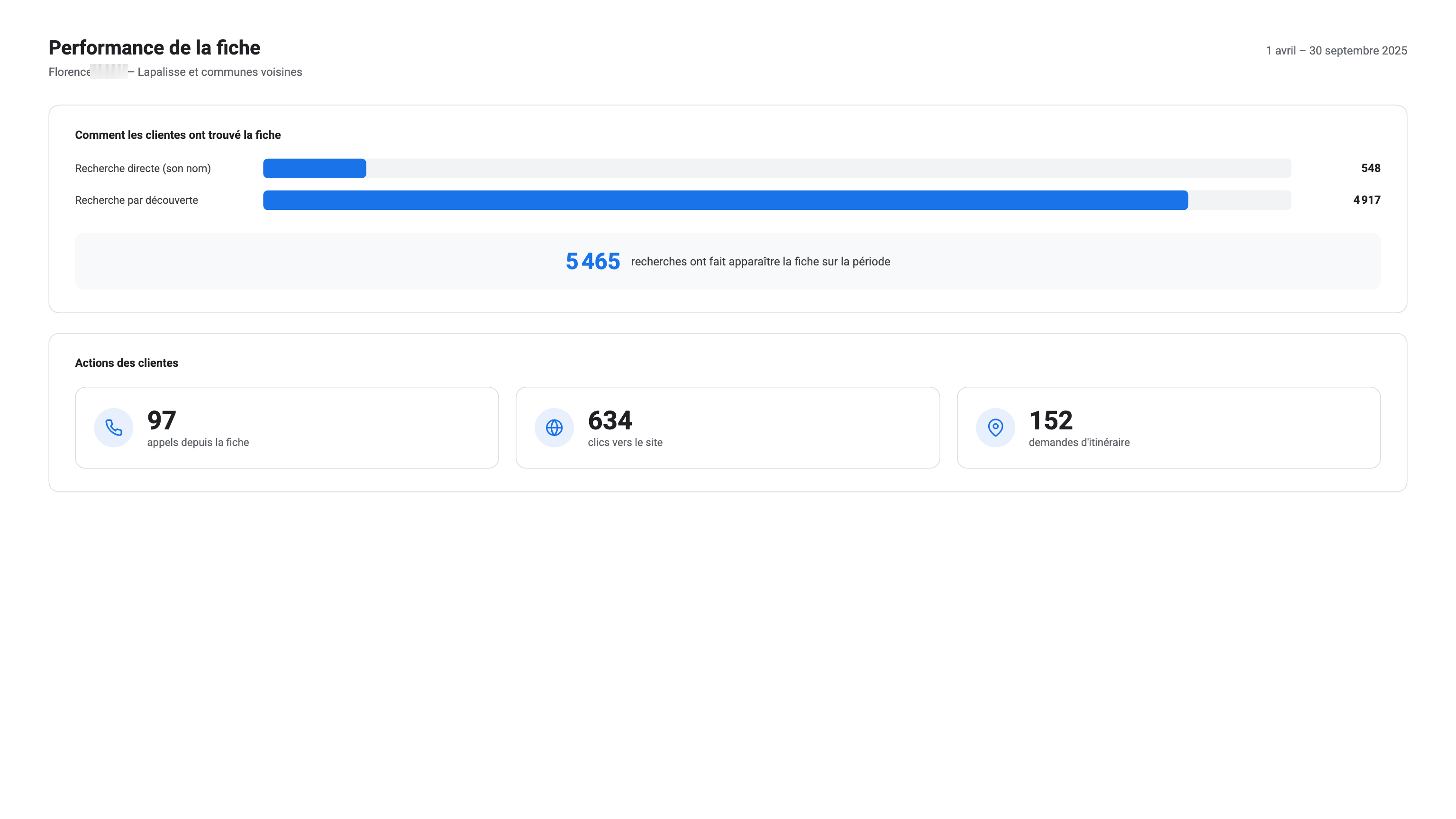Click the Actions des clientes heading
Screen dimensions: 1456x819
[127, 363]
